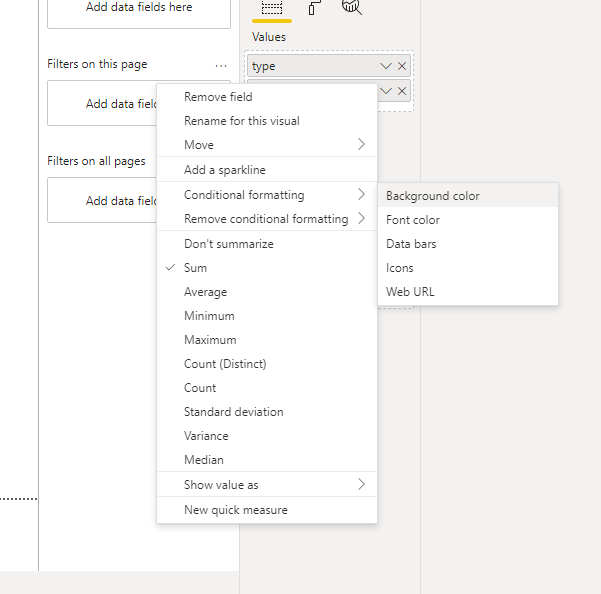Choose Add a sparkline
This screenshot has width=601, height=594.
coord(267,170)
